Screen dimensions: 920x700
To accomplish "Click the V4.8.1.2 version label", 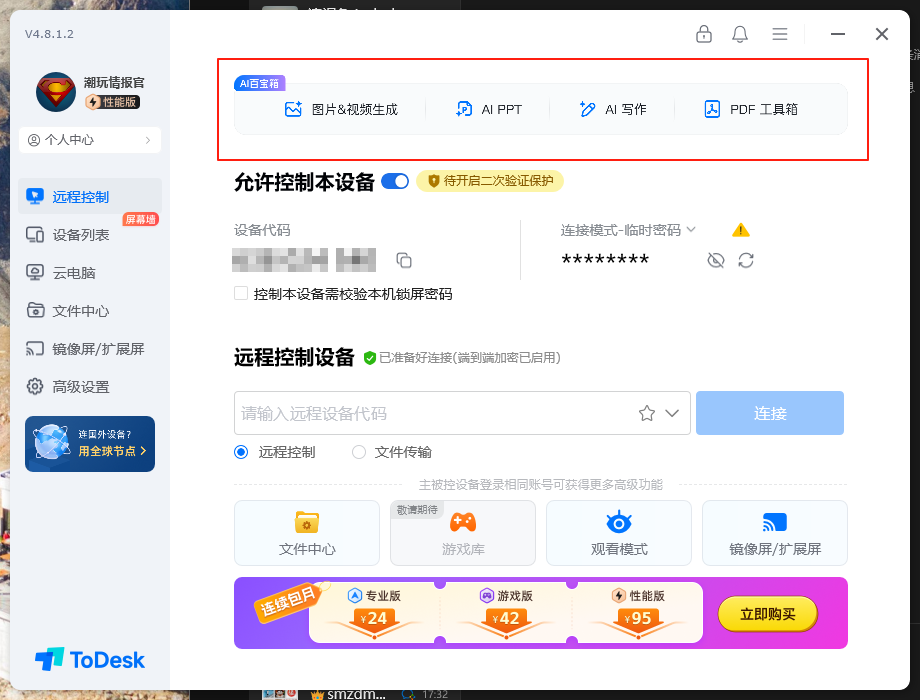I will 49,34.
